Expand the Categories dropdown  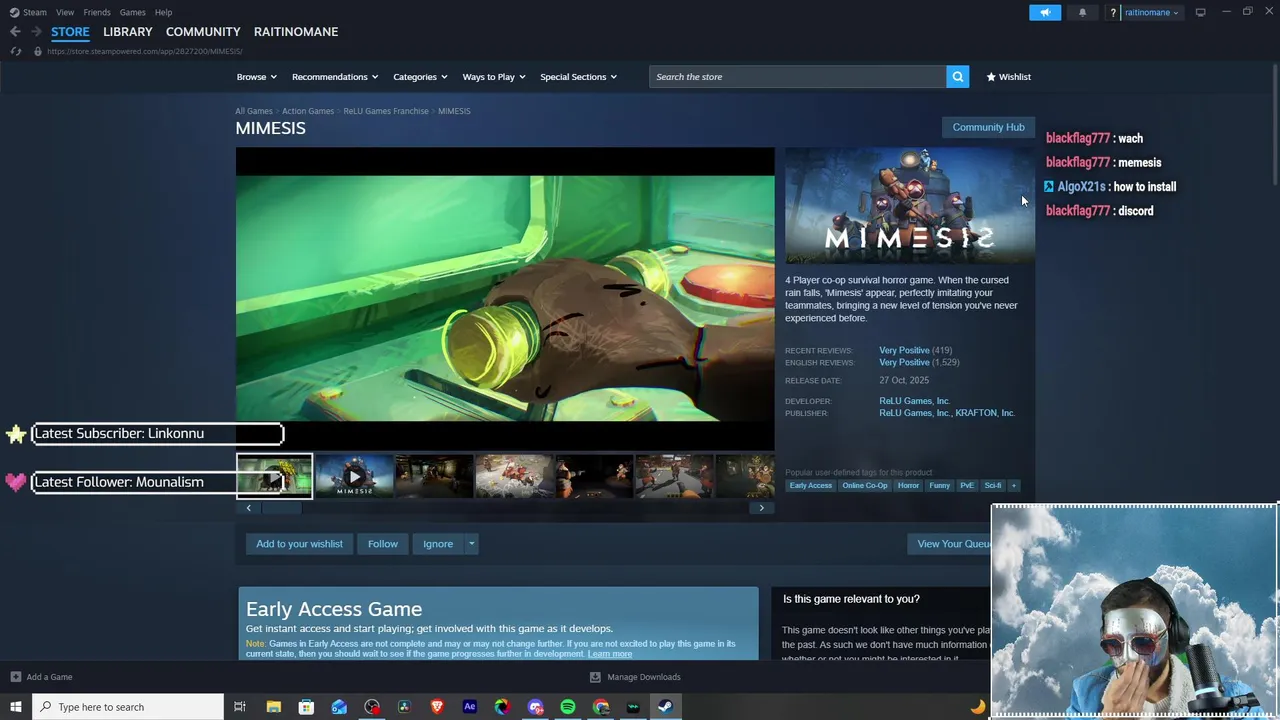pos(420,77)
